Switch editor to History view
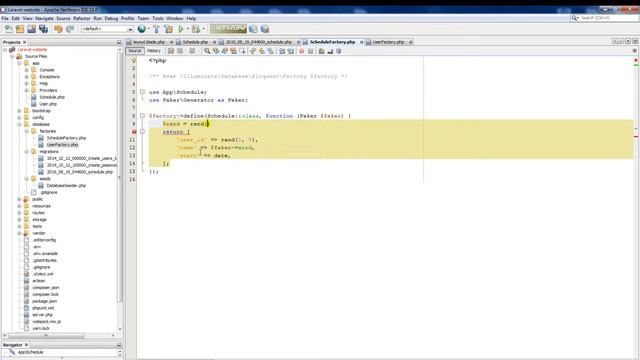Viewport: 640px width, 360px height. [x=153, y=51]
